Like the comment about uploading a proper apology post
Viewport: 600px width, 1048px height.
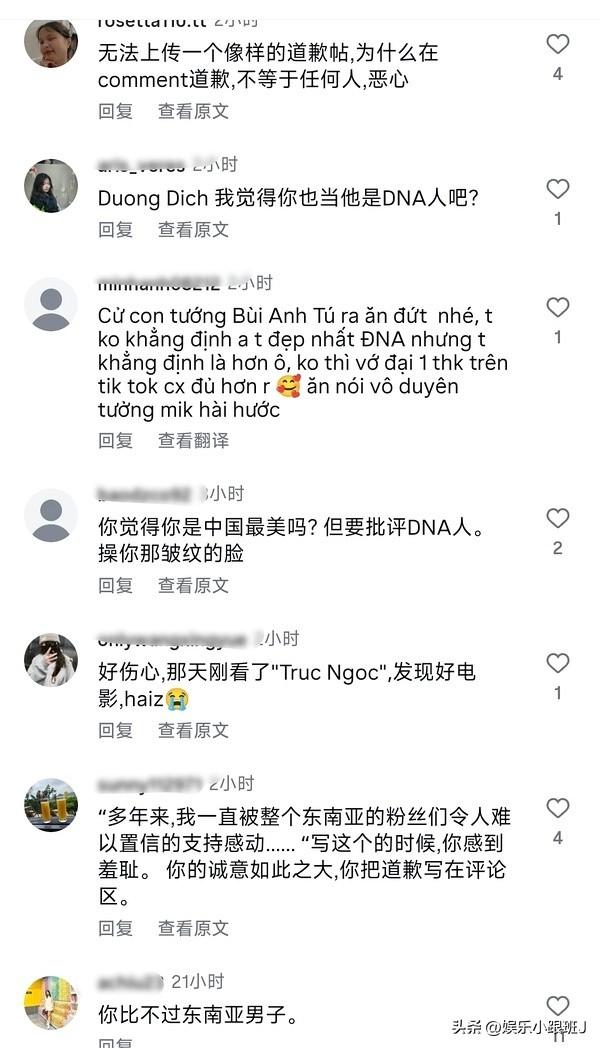point(557,44)
